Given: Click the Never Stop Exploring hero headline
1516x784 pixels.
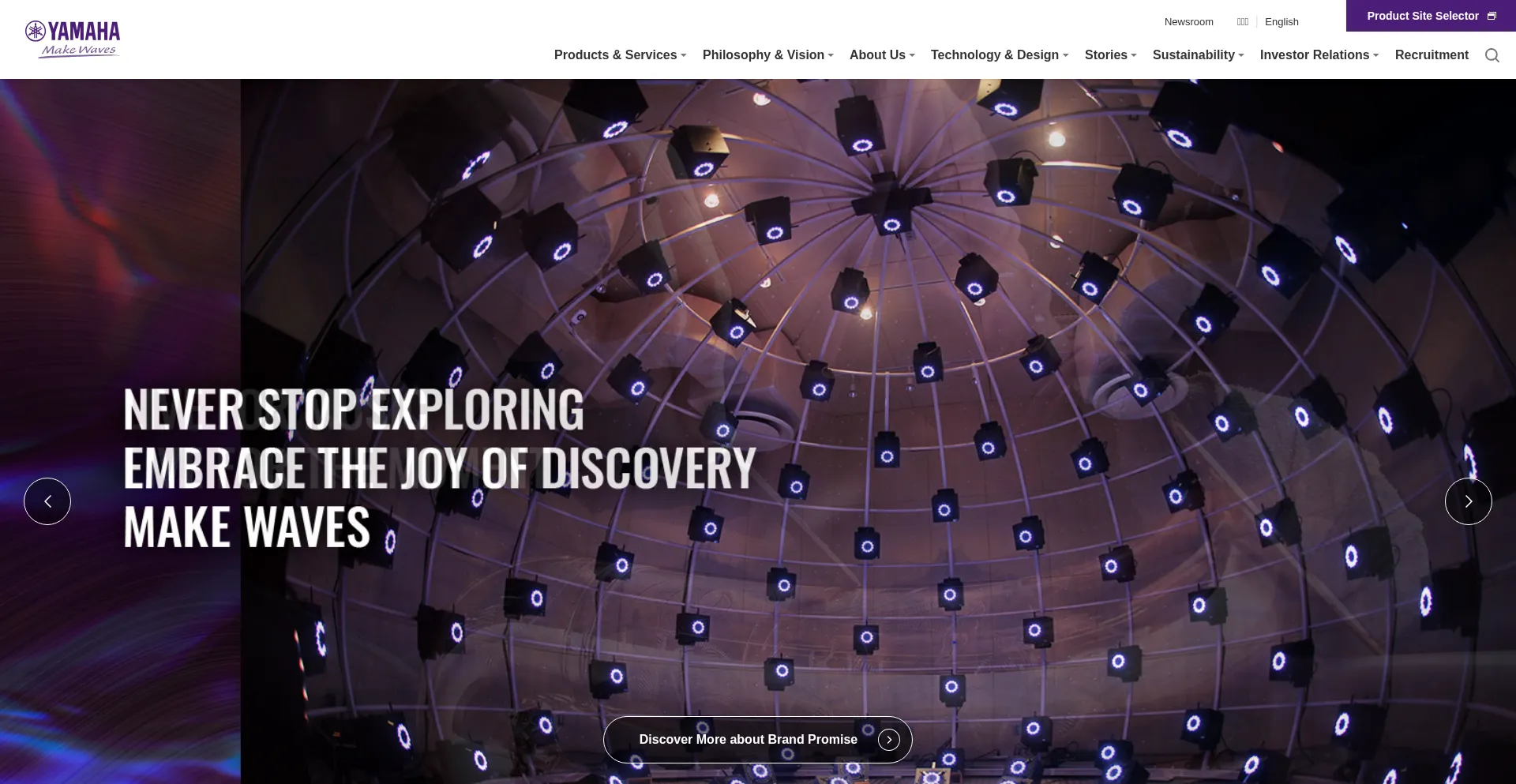Looking at the screenshot, I should point(354,410).
